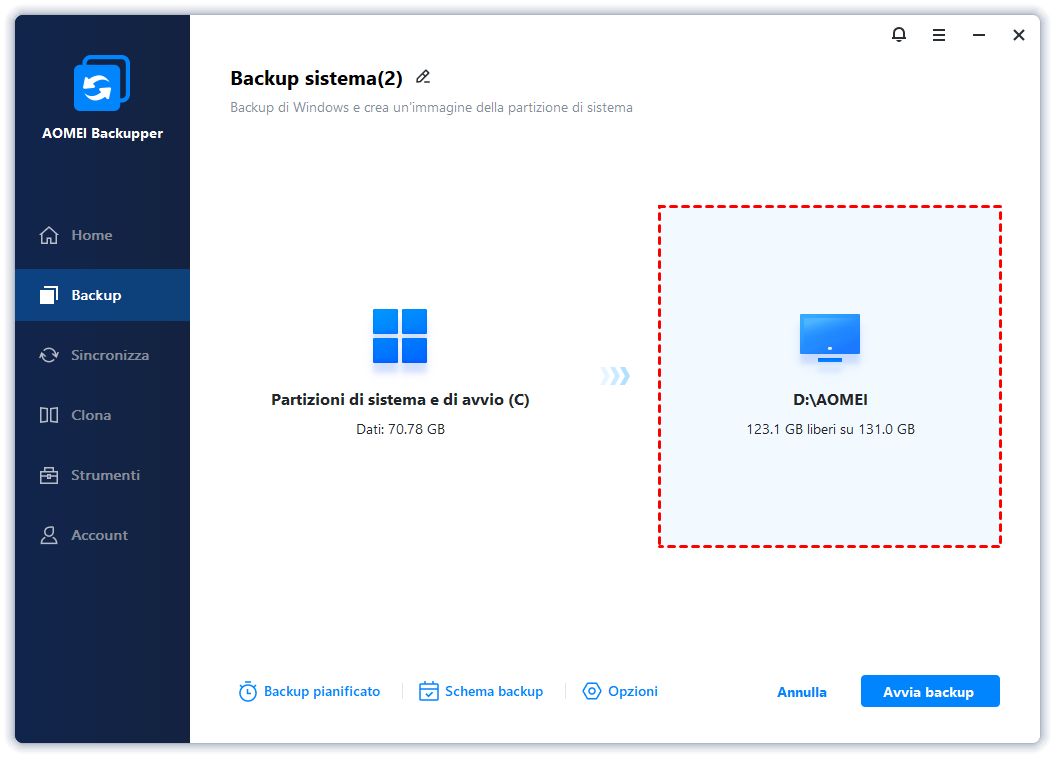
Task: Click the Opzioni hexagon gear icon
Action: 592,692
